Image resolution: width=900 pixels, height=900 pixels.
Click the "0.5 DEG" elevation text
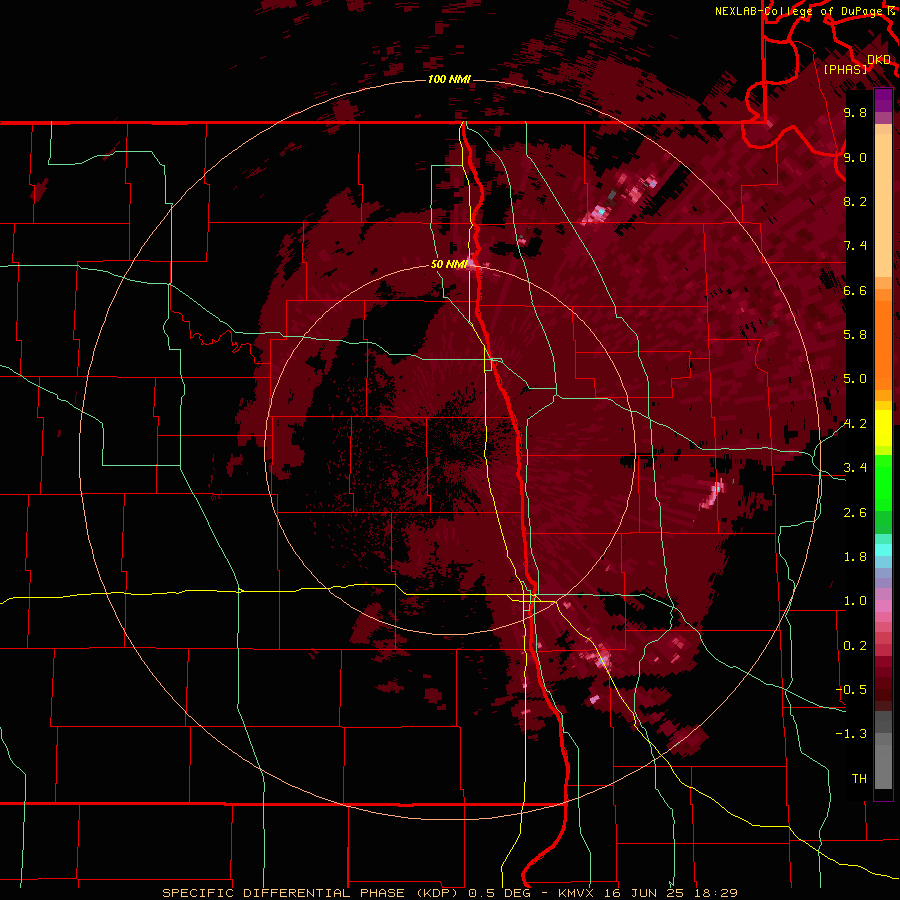pyautogui.click(x=500, y=893)
